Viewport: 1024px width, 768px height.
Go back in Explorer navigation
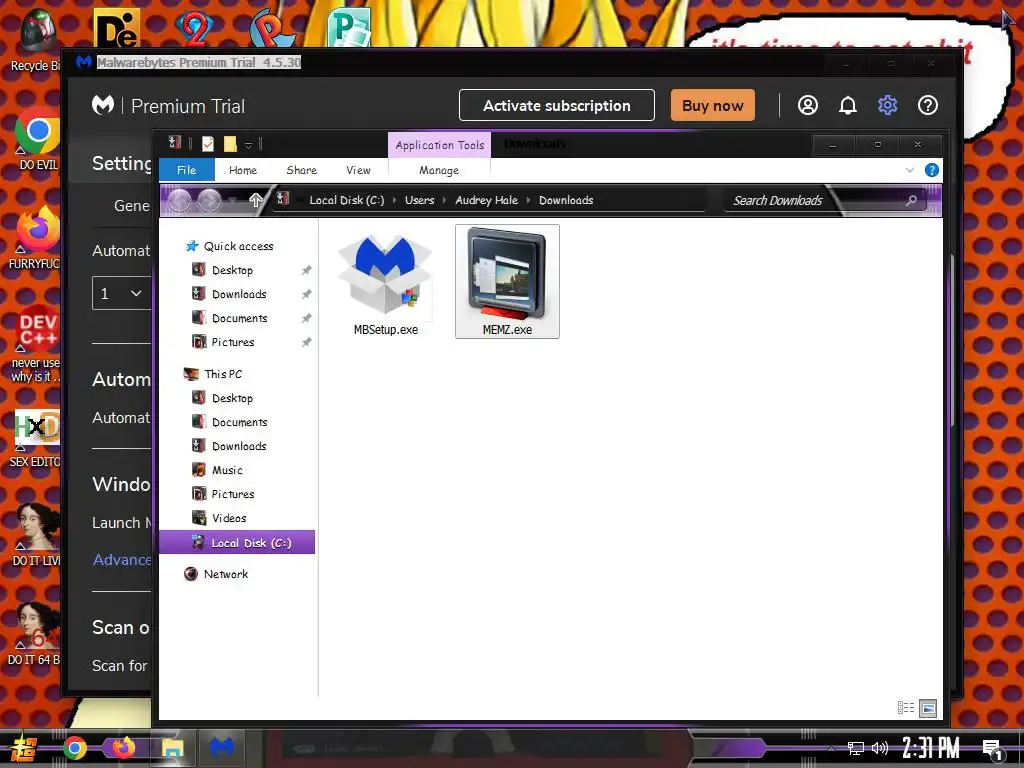(x=180, y=200)
